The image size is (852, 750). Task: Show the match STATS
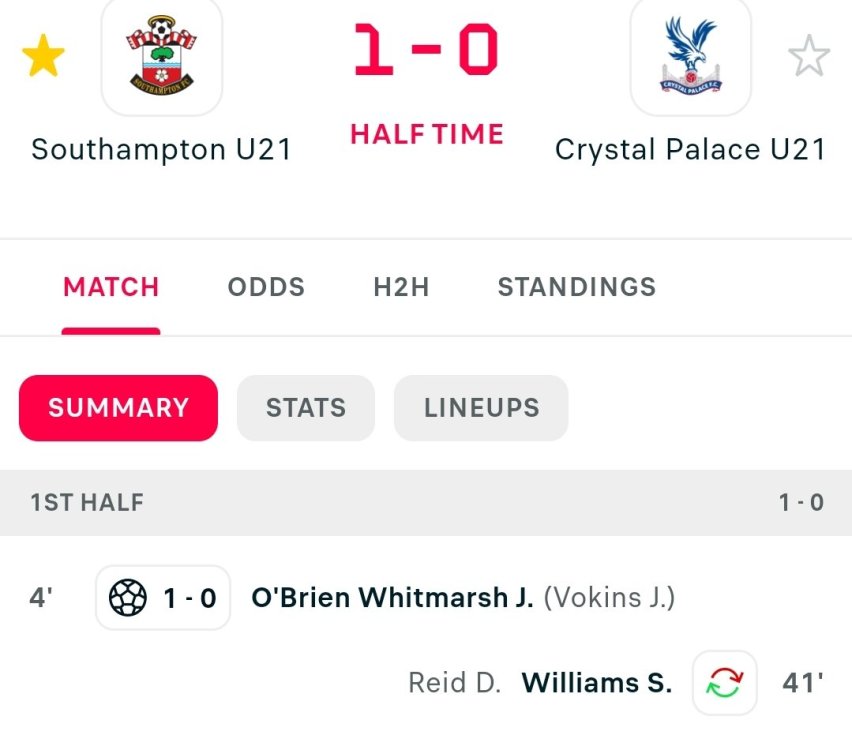(x=306, y=408)
